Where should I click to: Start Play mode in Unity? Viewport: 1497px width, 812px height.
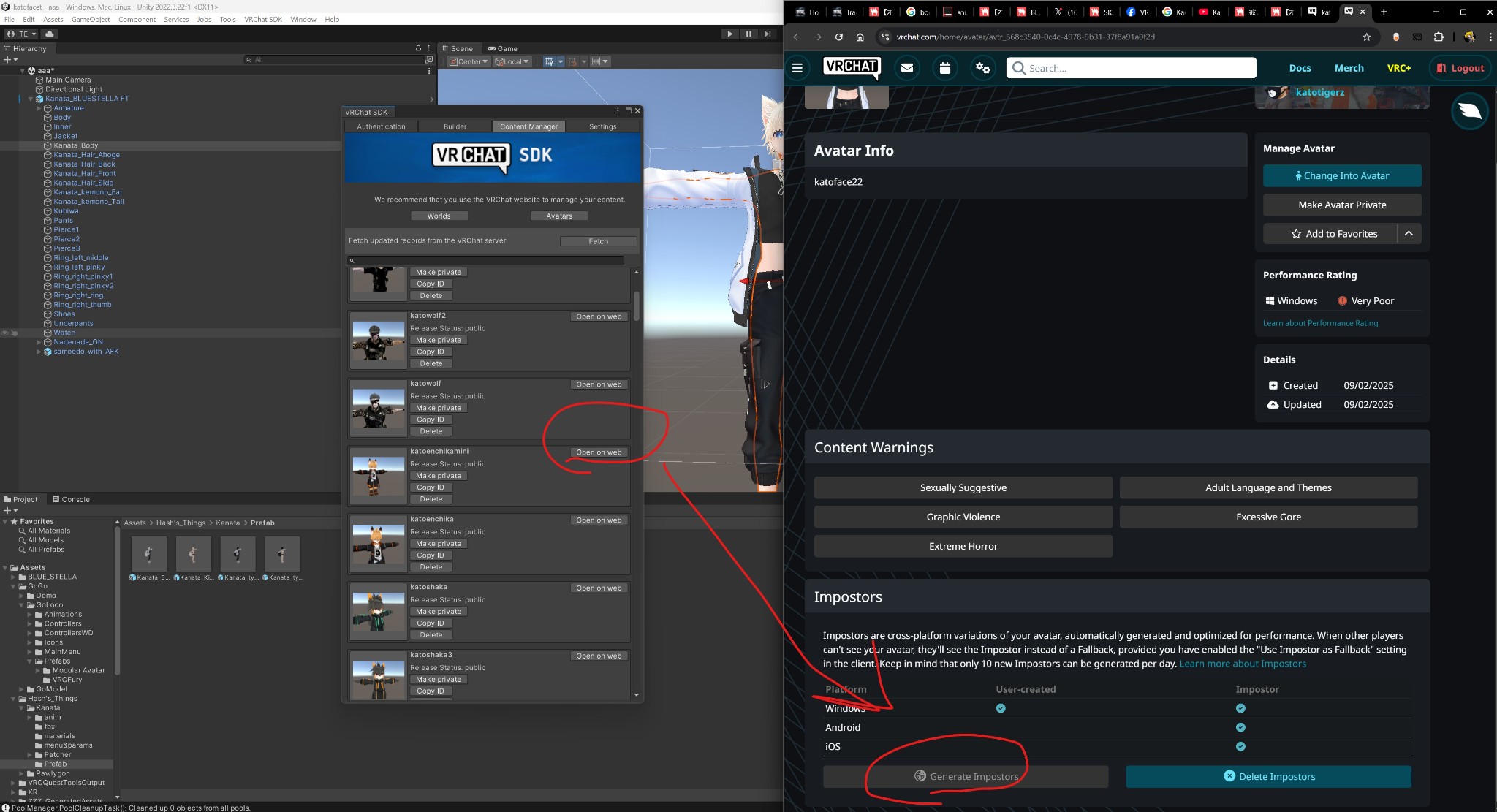point(729,34)
